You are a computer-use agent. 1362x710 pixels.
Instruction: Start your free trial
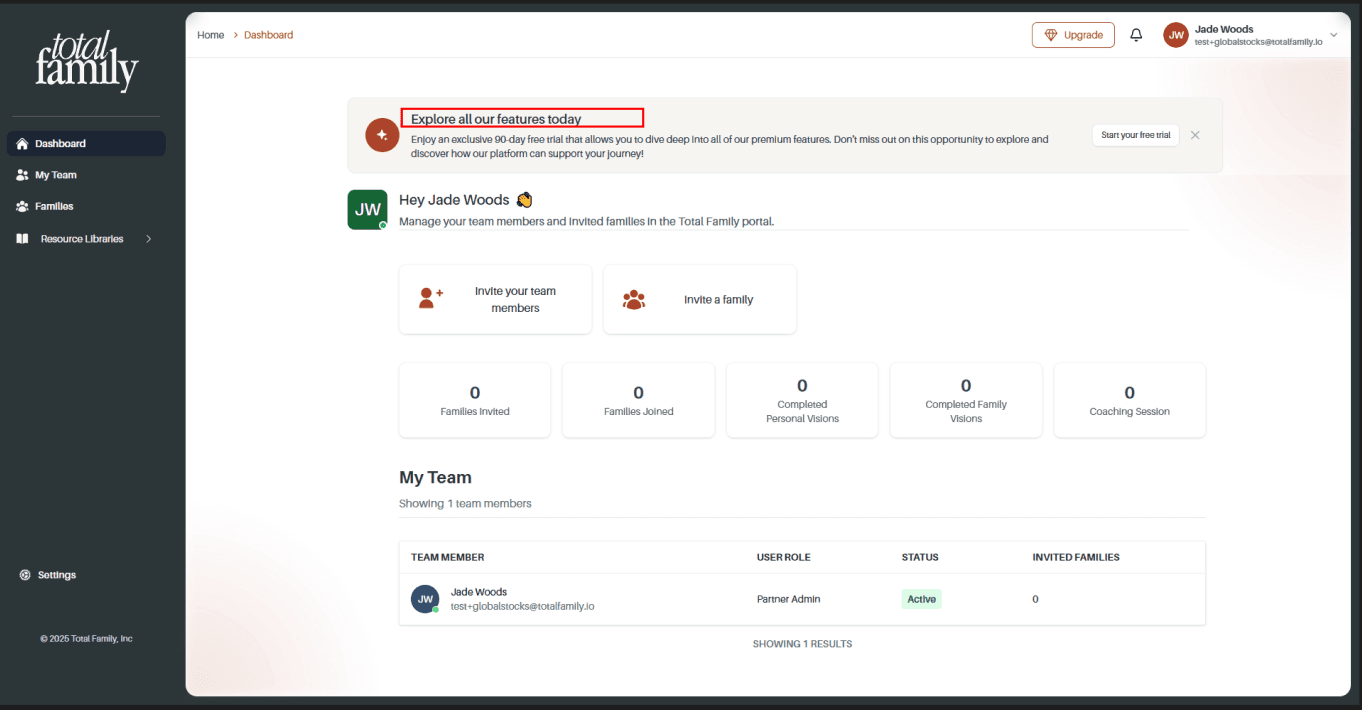[x=1135, y=135]
